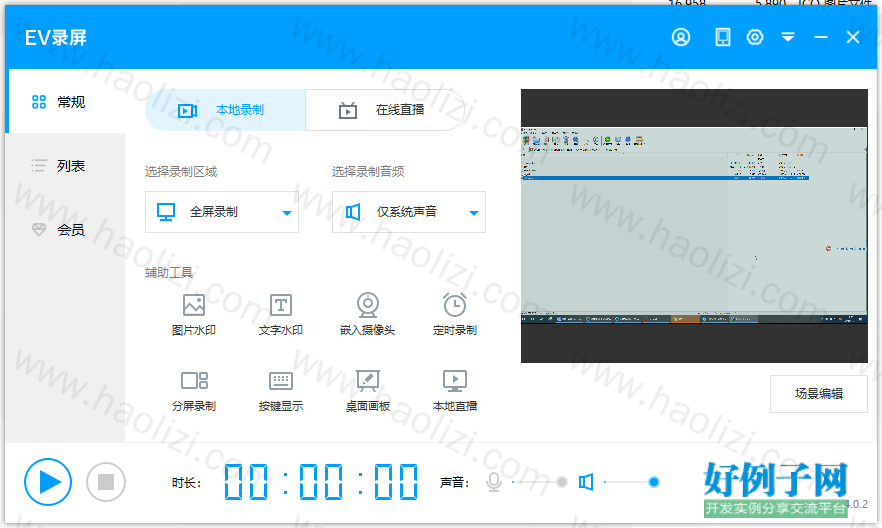Screen dimensions: 882x528
Task: Open the user account icon
Action: click(x=681, y=37)
